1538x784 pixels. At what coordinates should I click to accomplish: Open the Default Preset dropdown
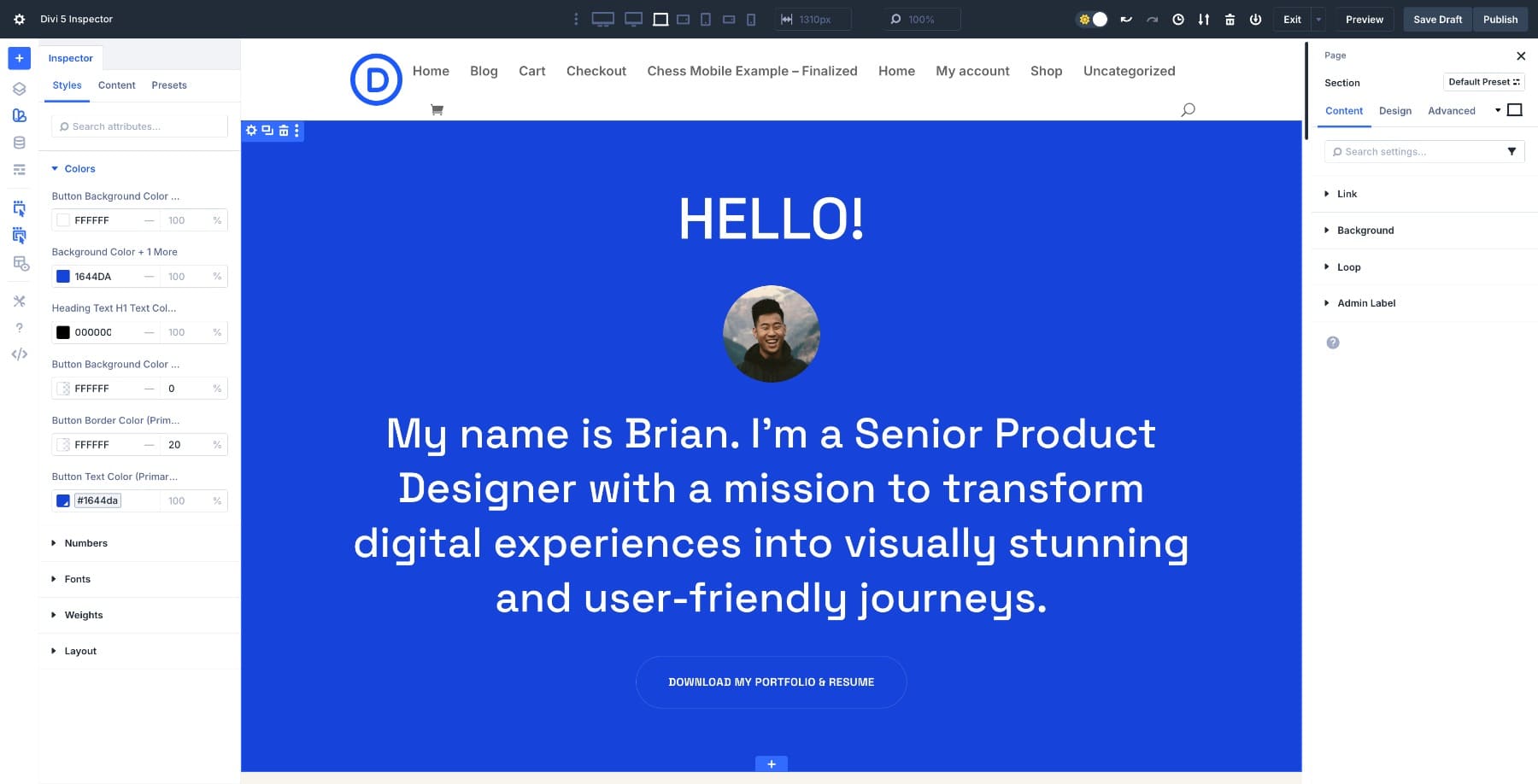(1483, 82)
